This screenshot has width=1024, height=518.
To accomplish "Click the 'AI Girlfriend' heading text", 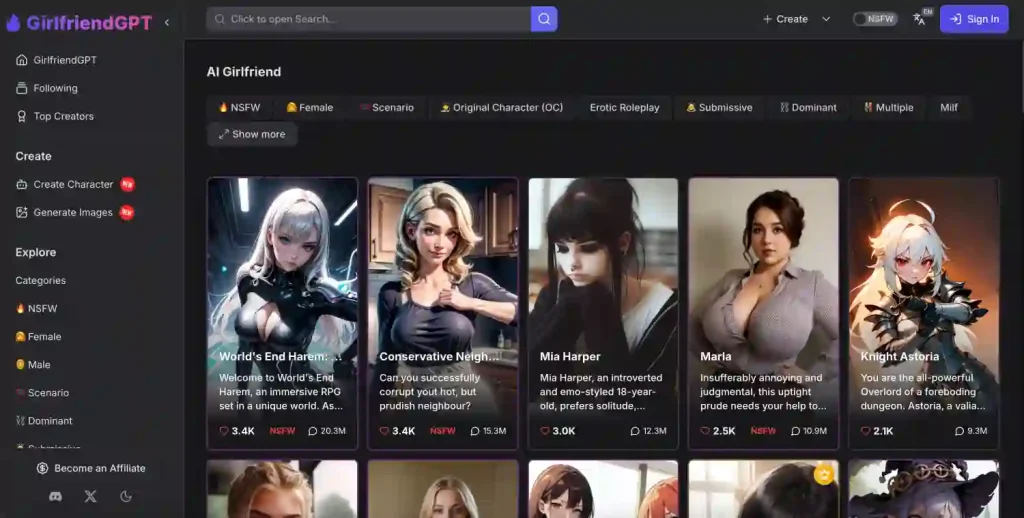I will pyautogui.click(x=244, y=72).
